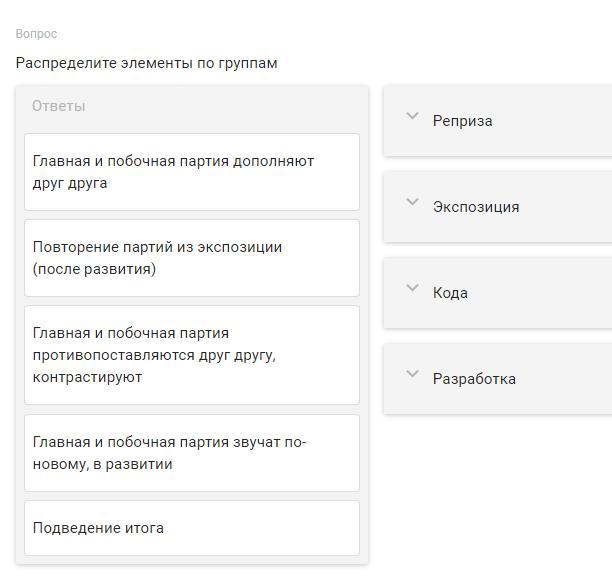Select answer card 'Подведение итога'
612x586 pixels.
click(x=191, y=528)
